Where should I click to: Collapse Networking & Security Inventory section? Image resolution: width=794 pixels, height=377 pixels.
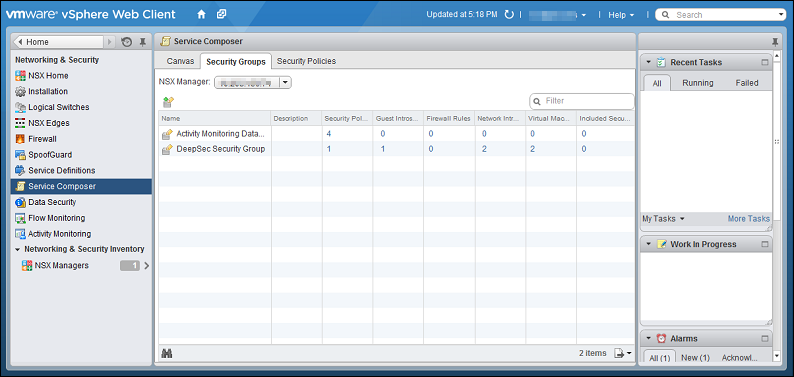coord(18,249)
